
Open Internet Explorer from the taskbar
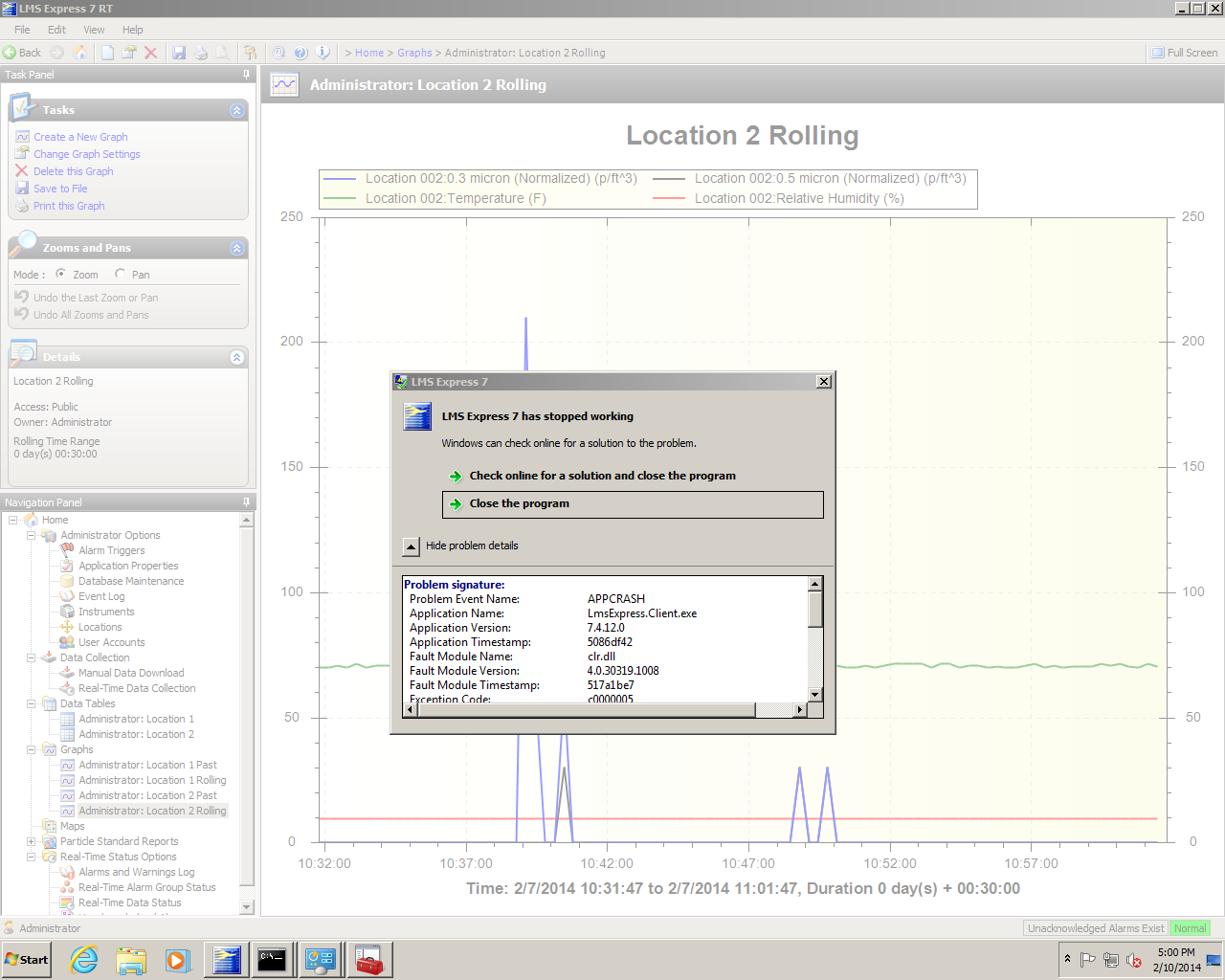84,959
